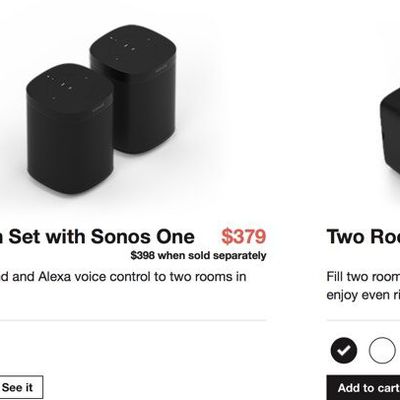
Task: Click the See it button
Action: pyautogui.click(x=21, y=387)
